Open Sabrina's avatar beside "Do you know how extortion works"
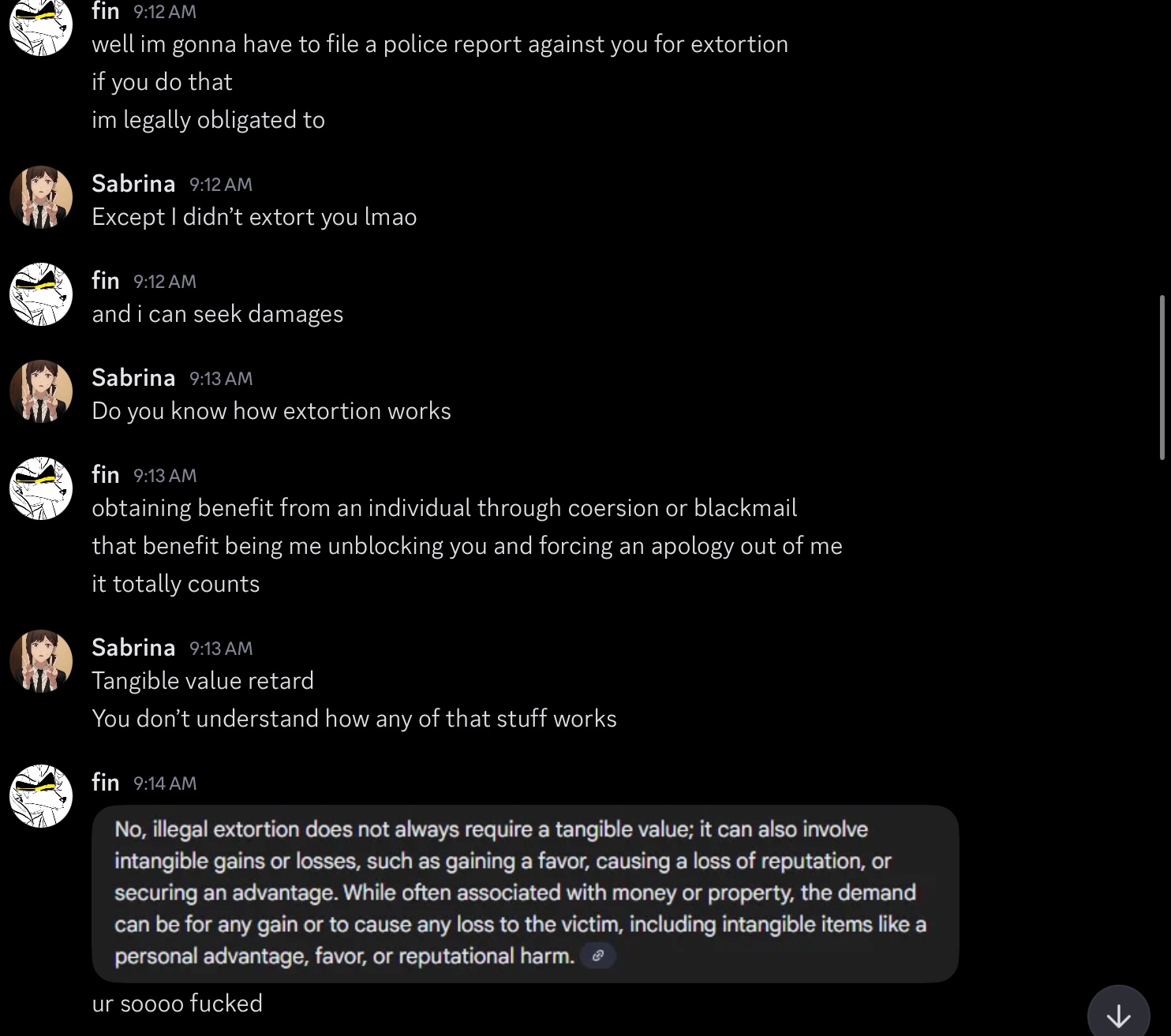Screen dimensions: 1171x1036 coord(41,391)
